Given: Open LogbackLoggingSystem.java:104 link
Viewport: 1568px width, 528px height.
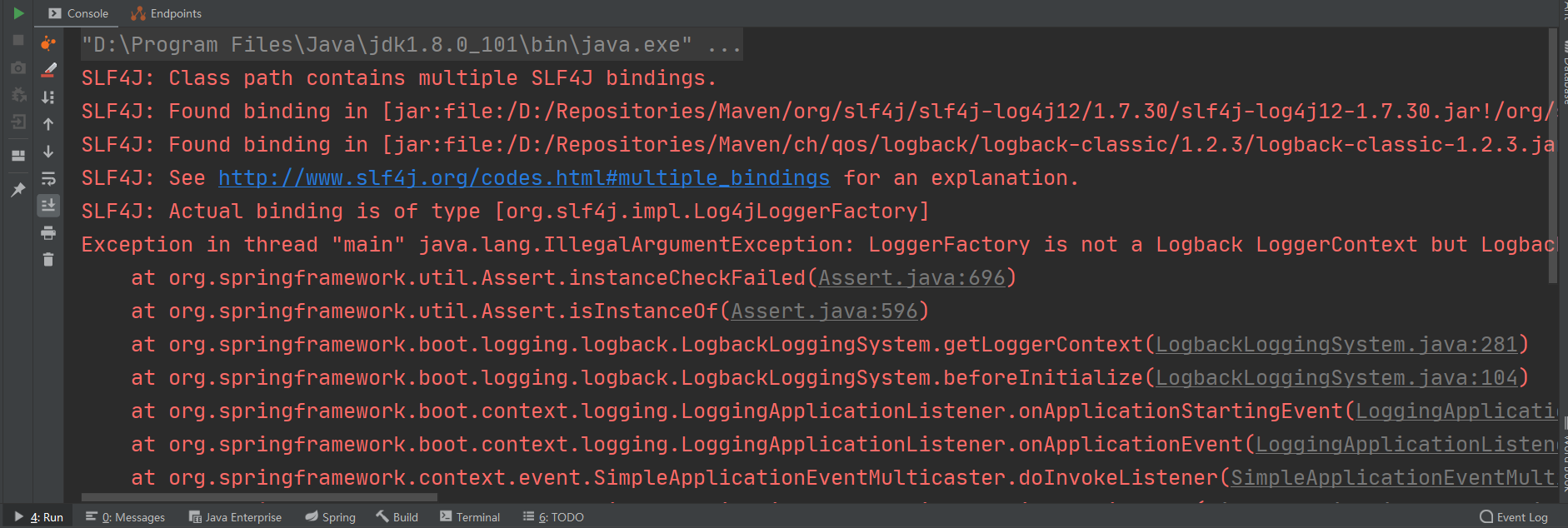Looking at the screenshot, I should 1336,378.
